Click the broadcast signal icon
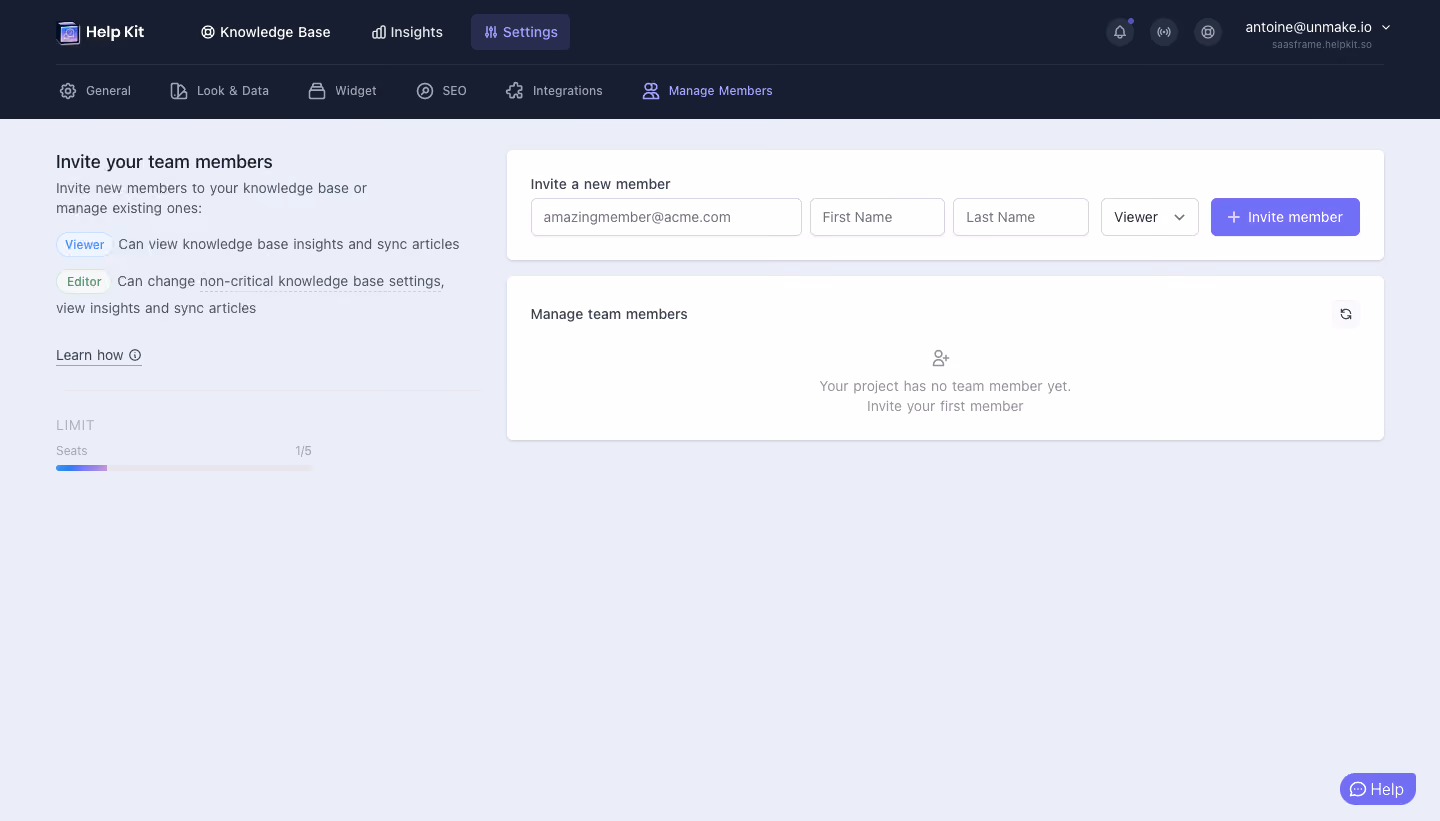Screen dimensions: 1440x821 click(x=1164, y=32)
